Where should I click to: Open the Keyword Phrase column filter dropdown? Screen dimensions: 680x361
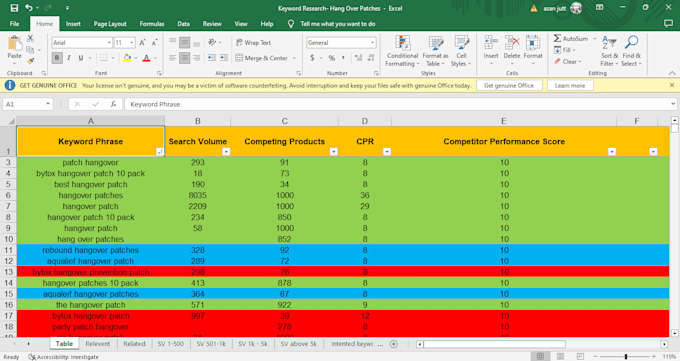pyautogui.click(x=160, y=151)
